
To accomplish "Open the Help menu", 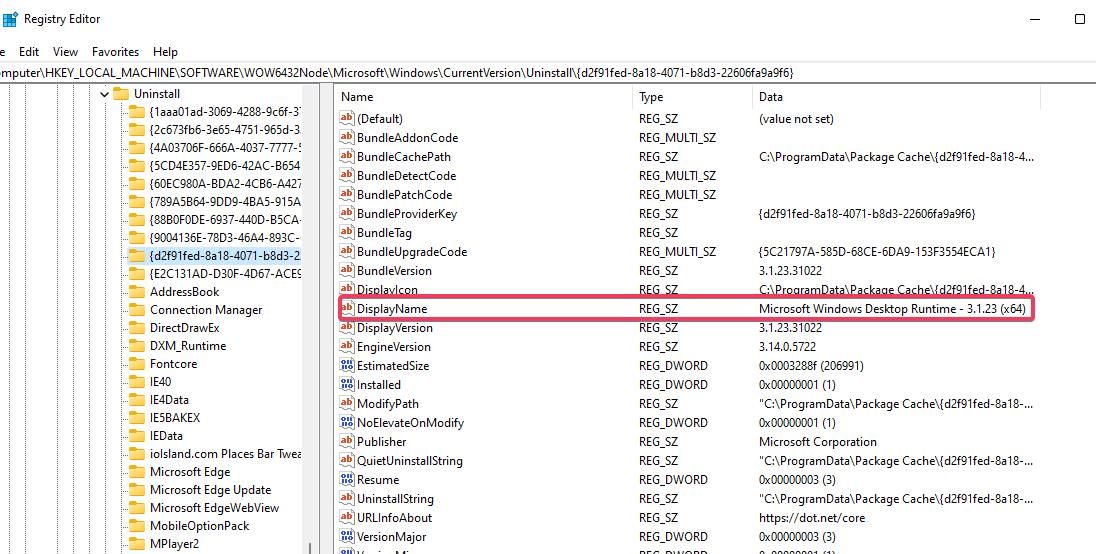I will (166, 52).
